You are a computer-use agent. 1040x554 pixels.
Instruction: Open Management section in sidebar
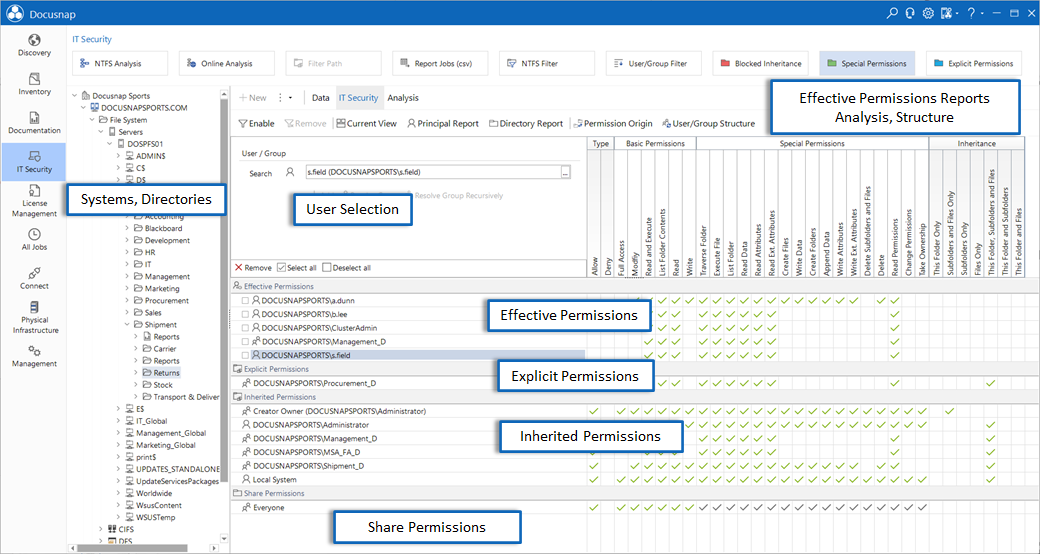point(34,356)
